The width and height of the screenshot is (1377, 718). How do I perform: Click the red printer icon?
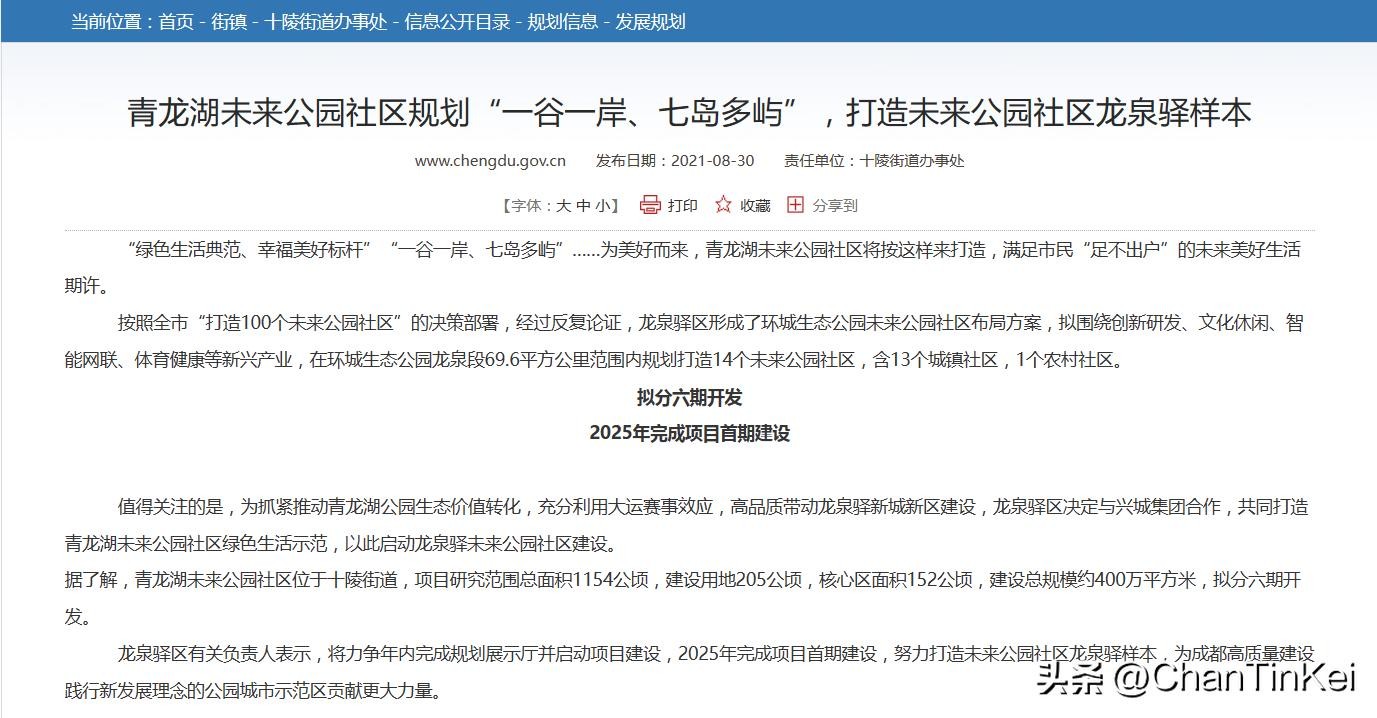pyautogui.click(x=650, y=205)
